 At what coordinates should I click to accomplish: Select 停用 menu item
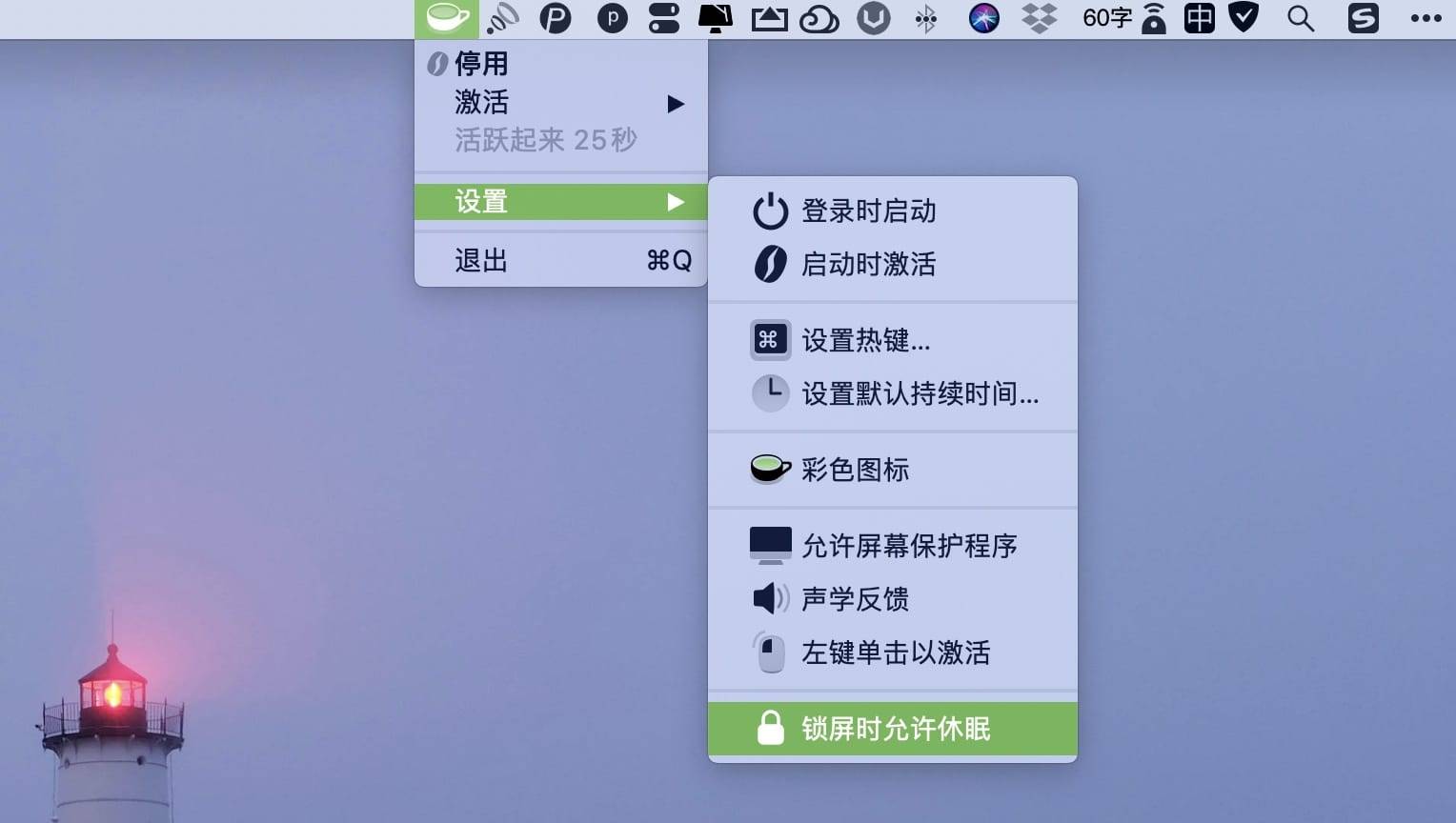click(481, 64)
